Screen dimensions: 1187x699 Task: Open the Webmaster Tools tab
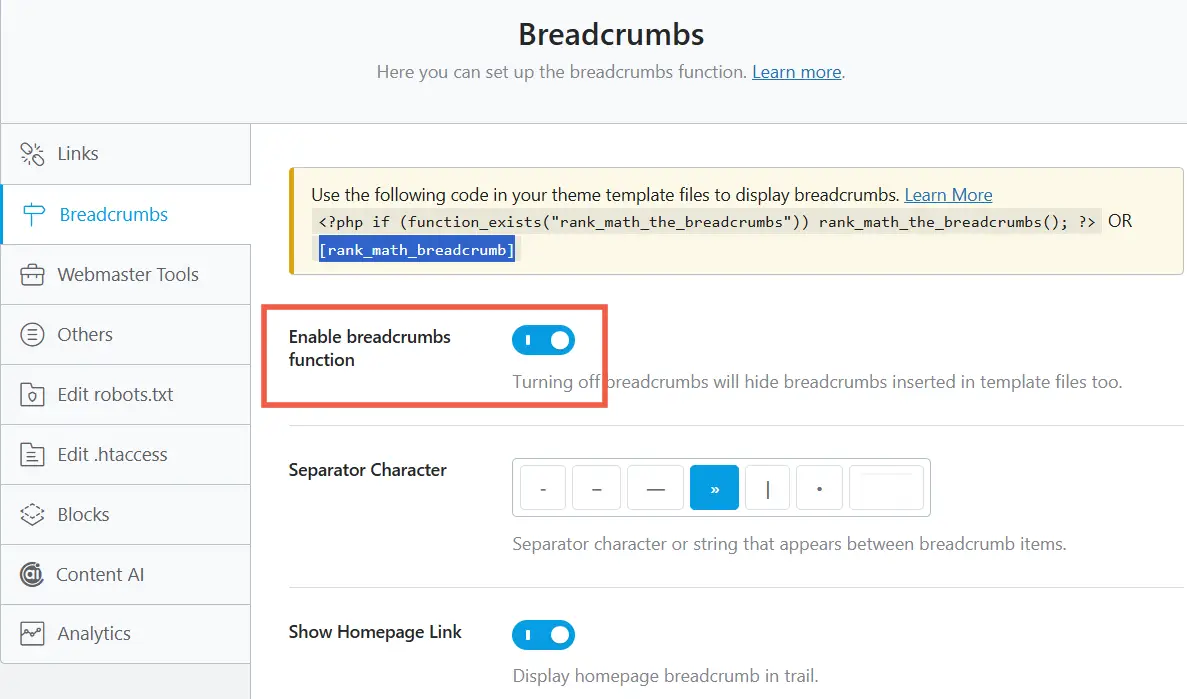coord(127,275)
